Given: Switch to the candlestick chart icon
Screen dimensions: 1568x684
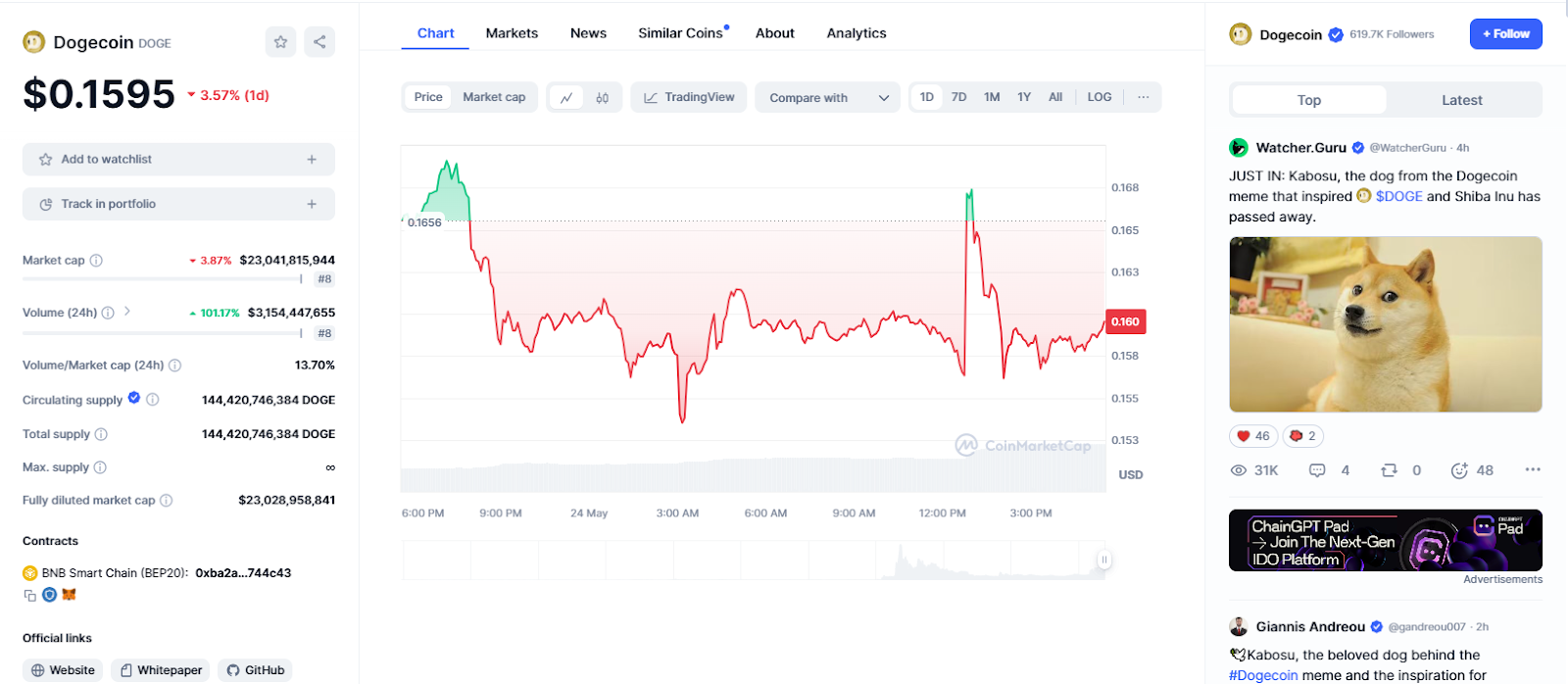Looking at the screenshot, I should tap(602, 97).
